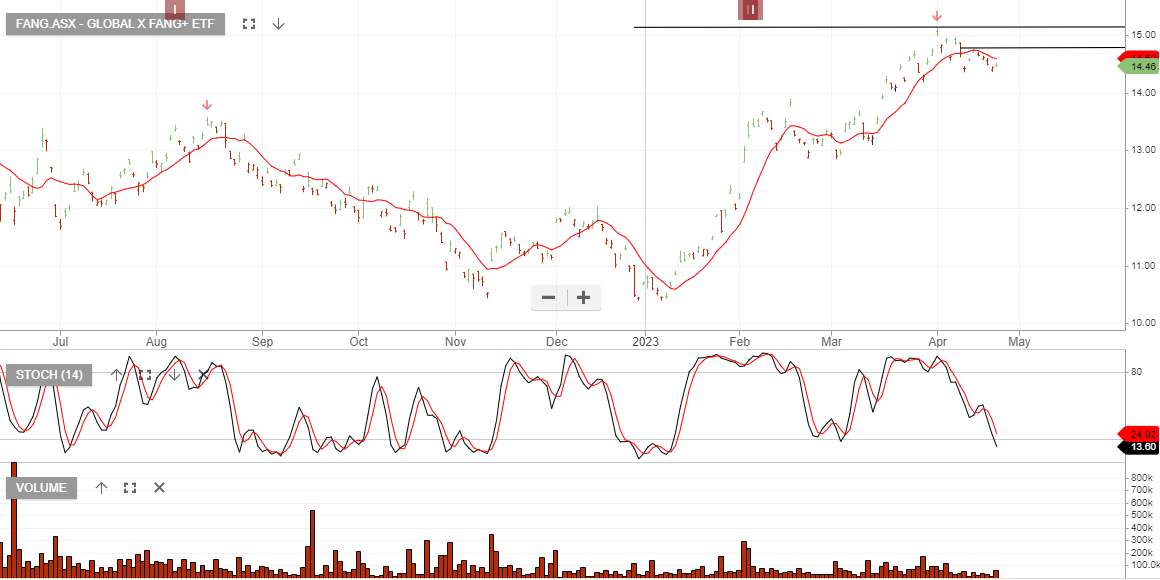
Task: Expand the STOCH panel to fullscreen
Action: tap(145, 374)
